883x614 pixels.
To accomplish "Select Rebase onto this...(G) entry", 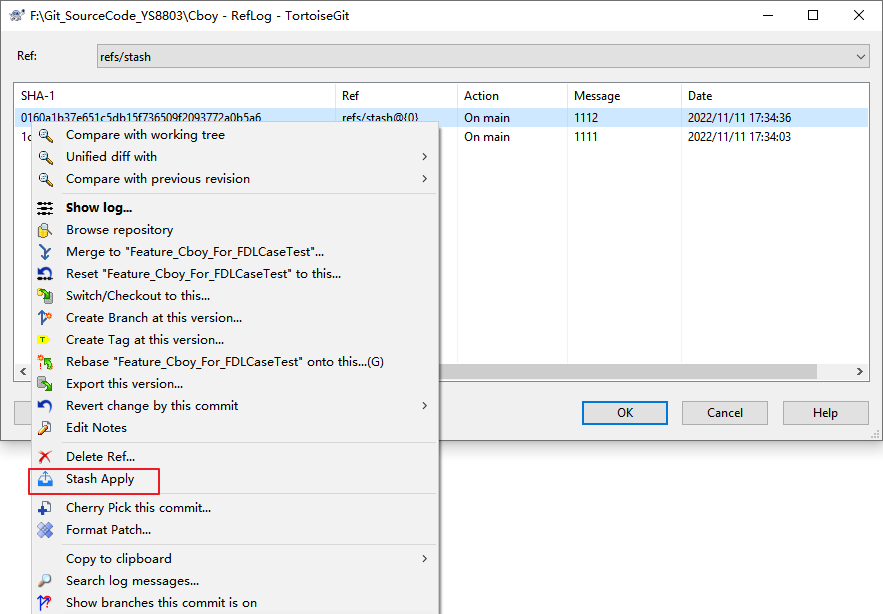I will click(x=235, y=362).
